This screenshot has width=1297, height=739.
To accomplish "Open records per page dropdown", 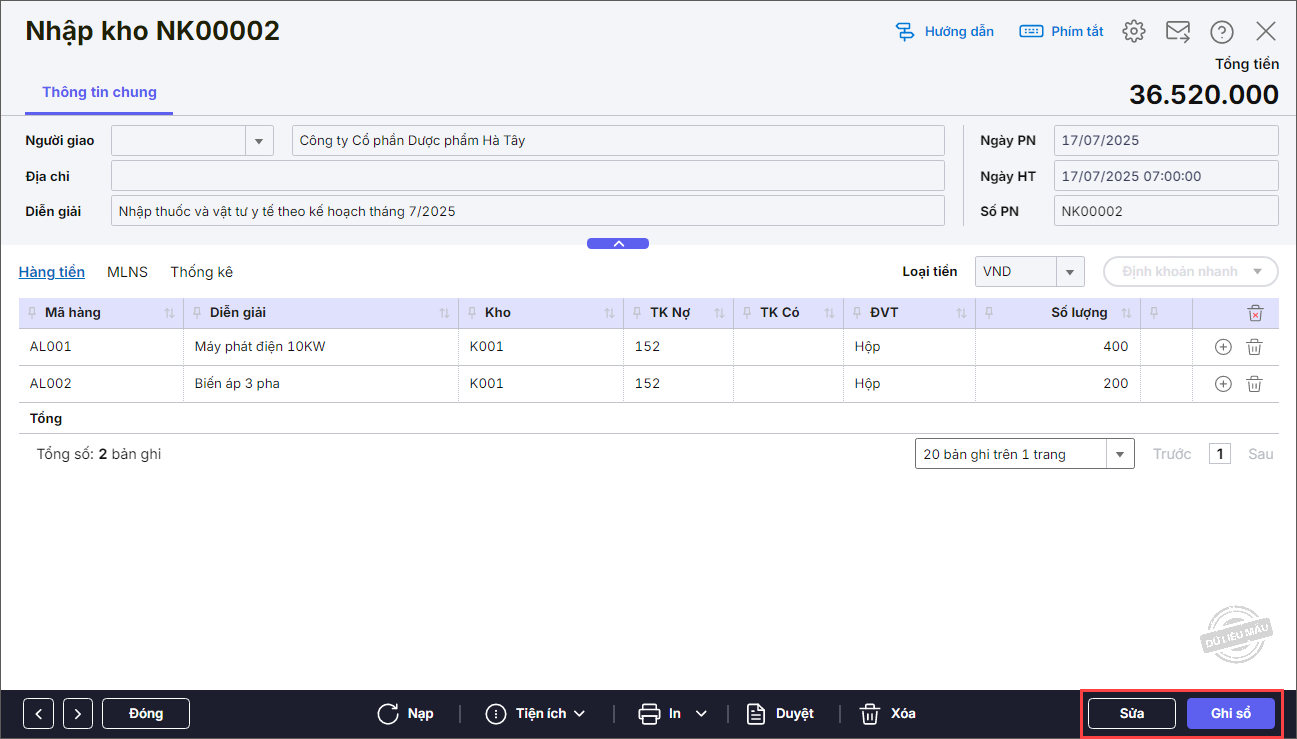I will (1119, 454).
